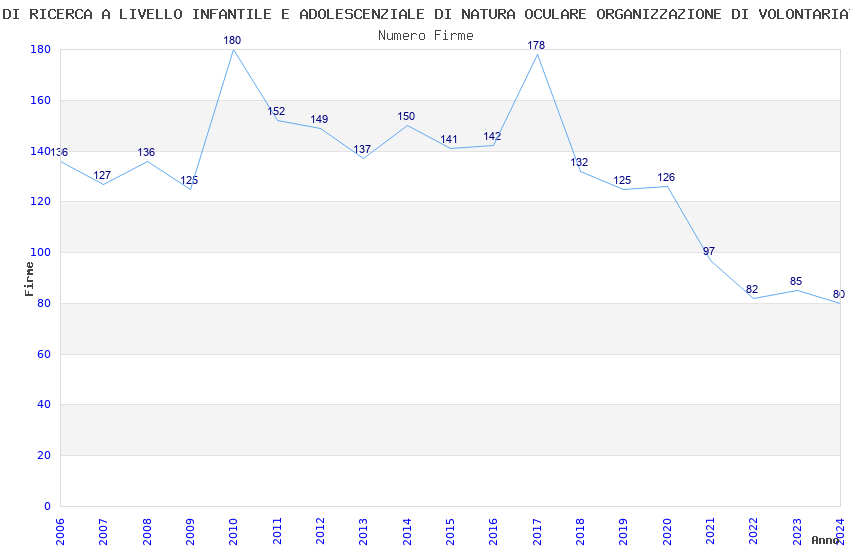Click the 120 y-axis tick label
The height and width of the screenshot is (550, 850).
click(40, 201)
